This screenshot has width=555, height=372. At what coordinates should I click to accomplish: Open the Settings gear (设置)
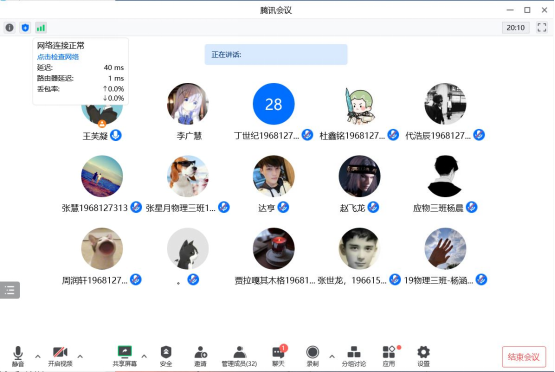click(x=423, y=356)
